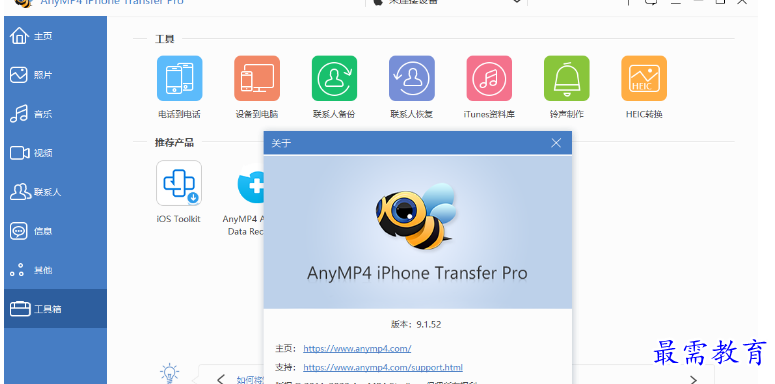This screenshot has width=775, height=384.
Task: Open the anymp4.com homepage link
Action: 357,348
